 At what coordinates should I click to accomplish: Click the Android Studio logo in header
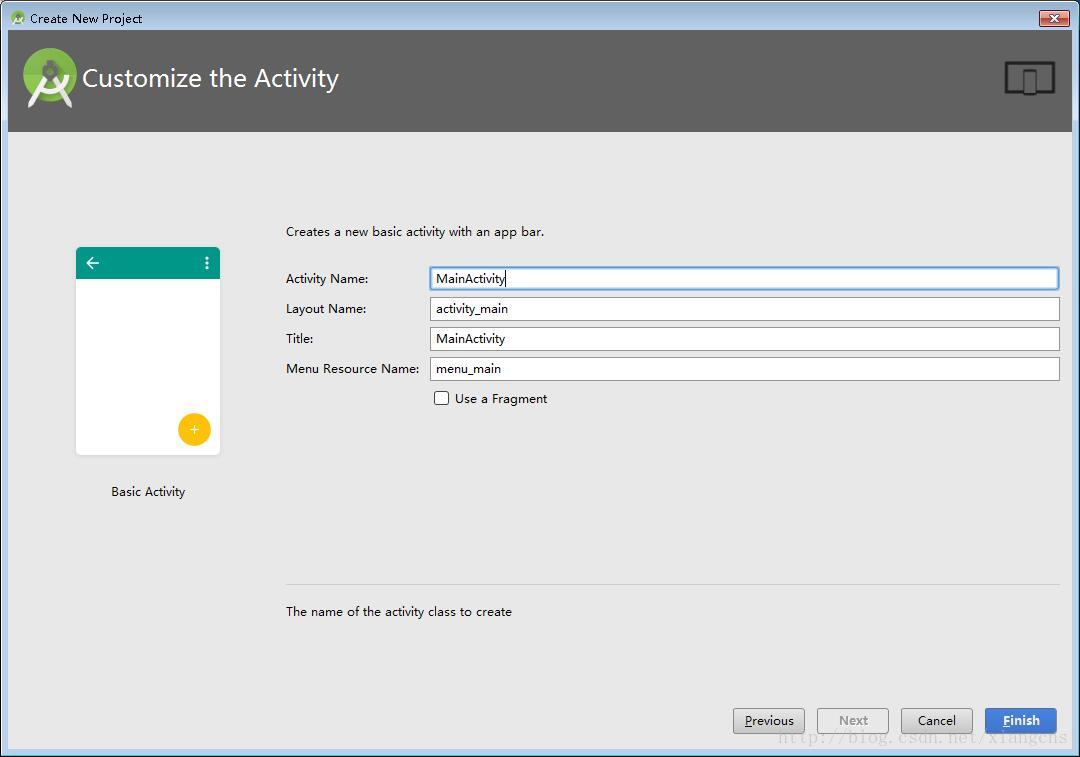[x=50, y=78]
